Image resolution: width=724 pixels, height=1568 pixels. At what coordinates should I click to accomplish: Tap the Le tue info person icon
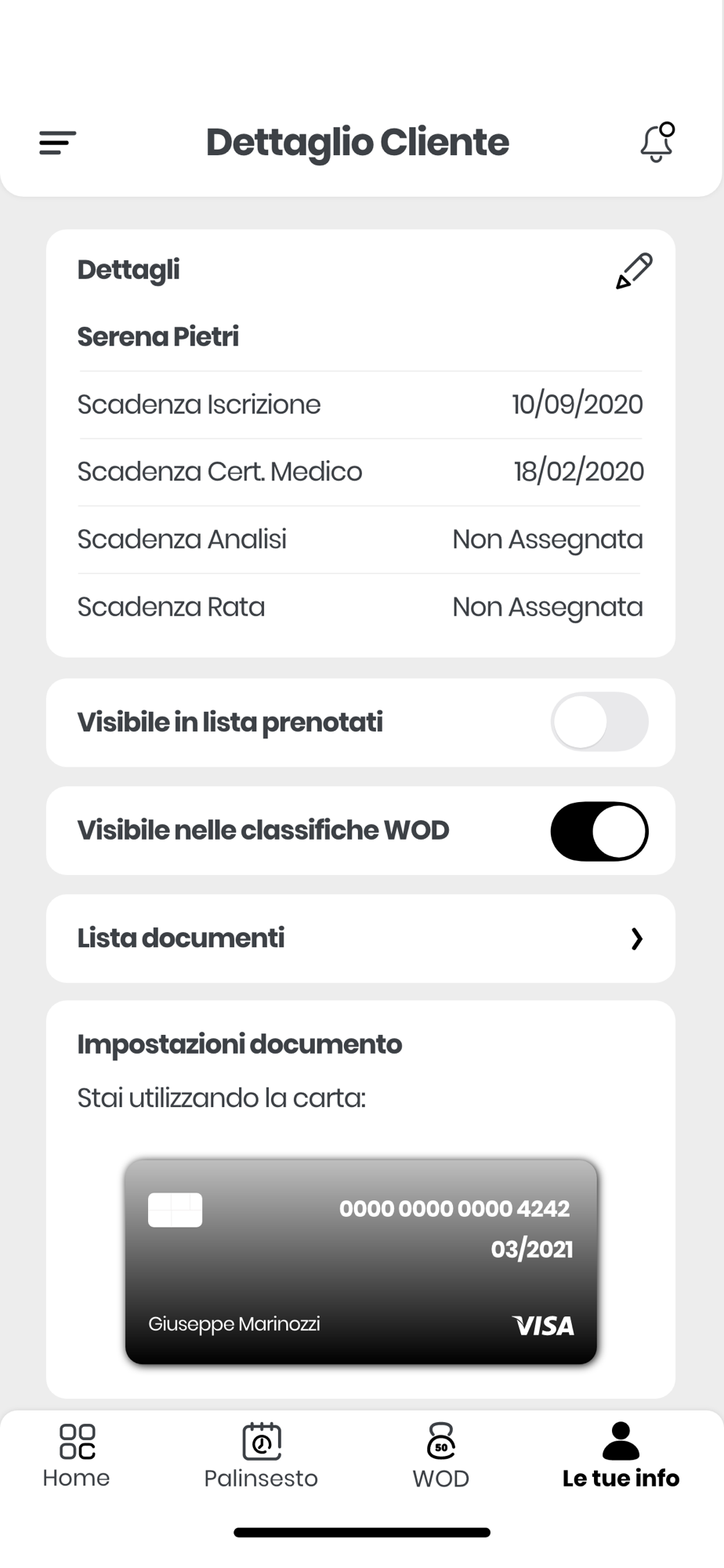coord(621,1441)
